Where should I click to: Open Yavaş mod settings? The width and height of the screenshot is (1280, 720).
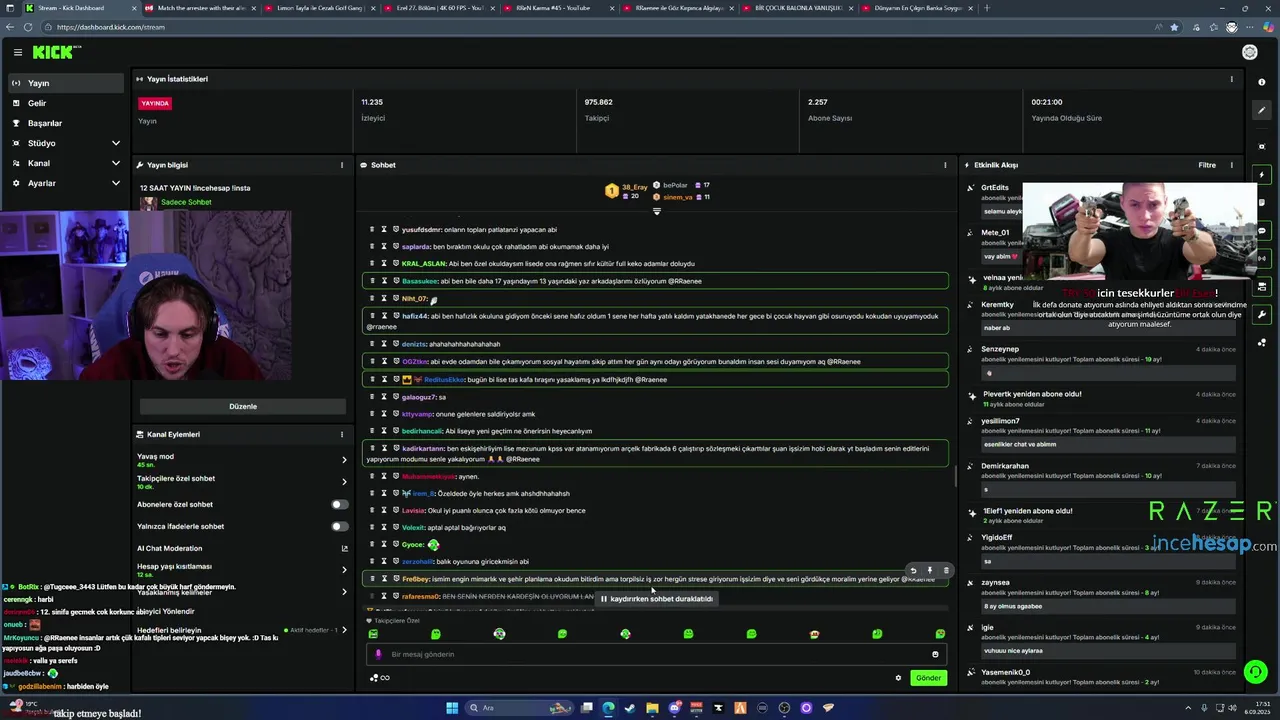click(x=243, y=460)
